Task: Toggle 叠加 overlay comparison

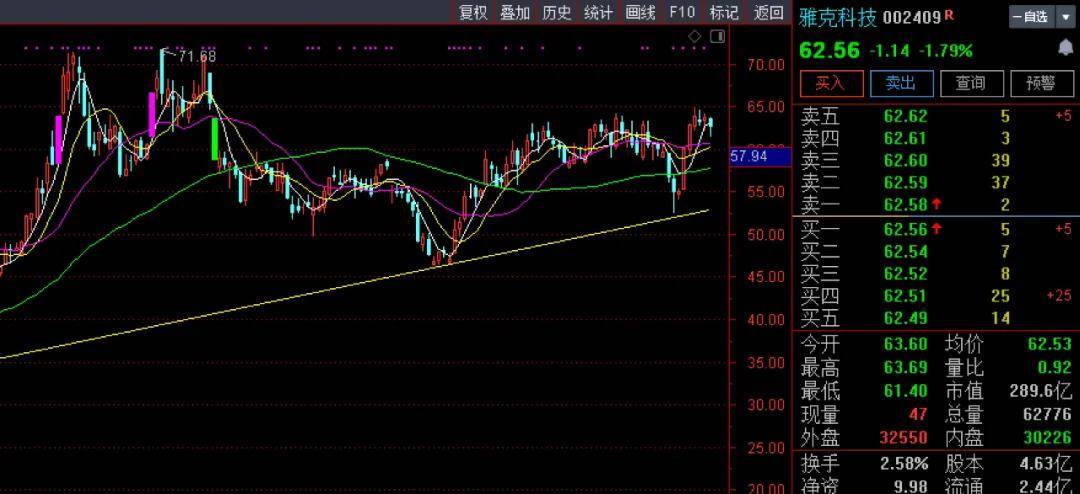Action: (515, 12)
